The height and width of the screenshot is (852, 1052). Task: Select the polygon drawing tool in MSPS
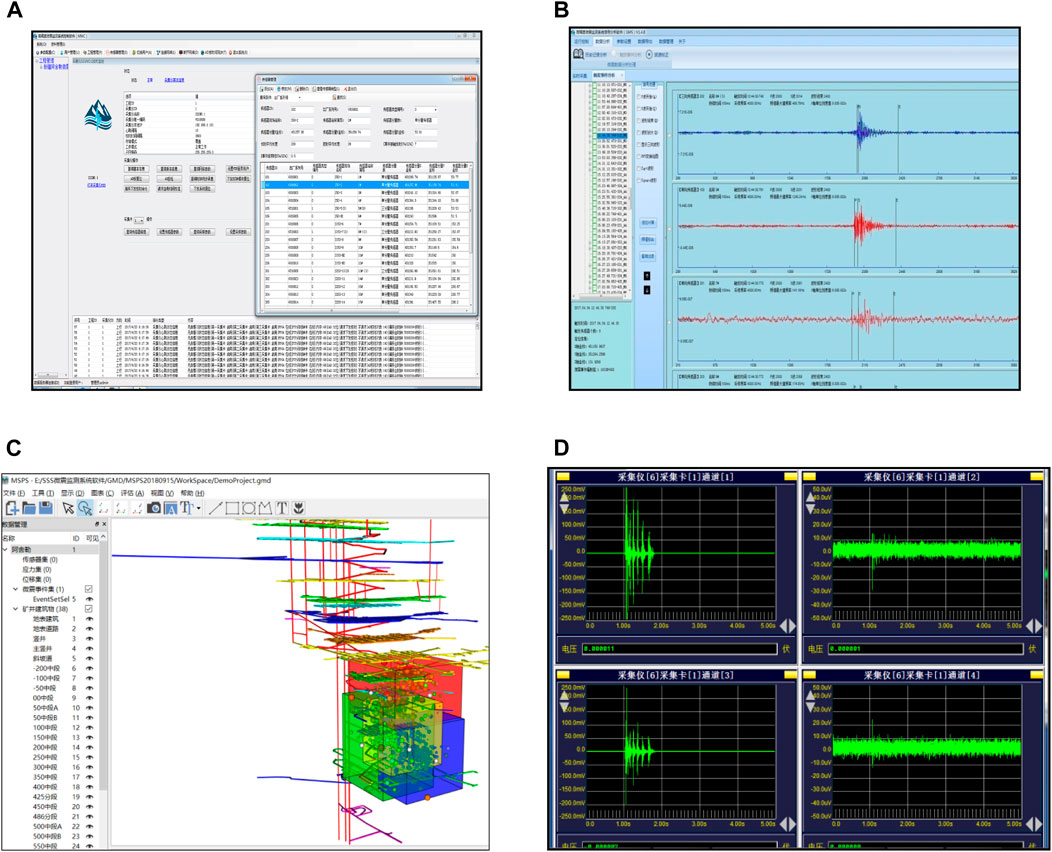tap(264, 509)
